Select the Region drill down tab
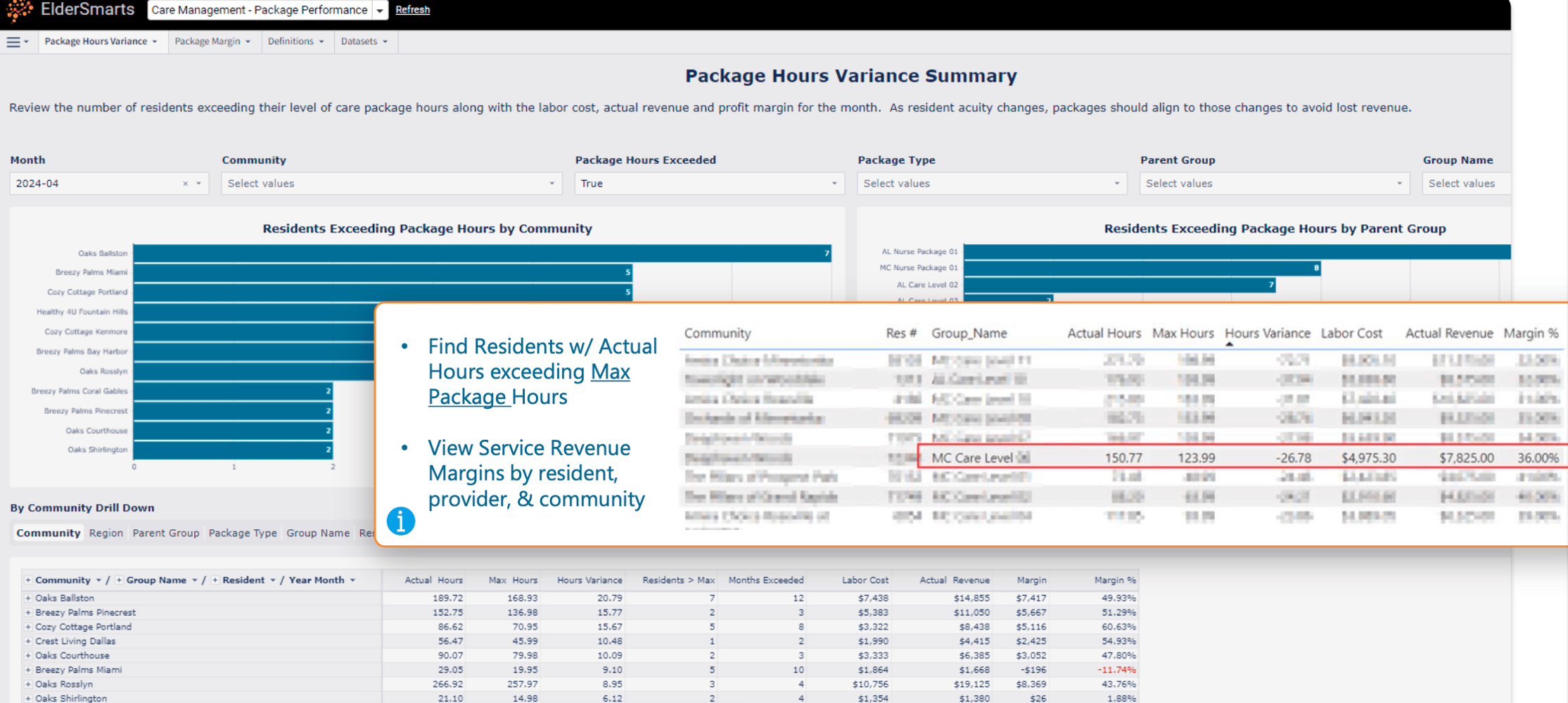 (x=106, y=533)
